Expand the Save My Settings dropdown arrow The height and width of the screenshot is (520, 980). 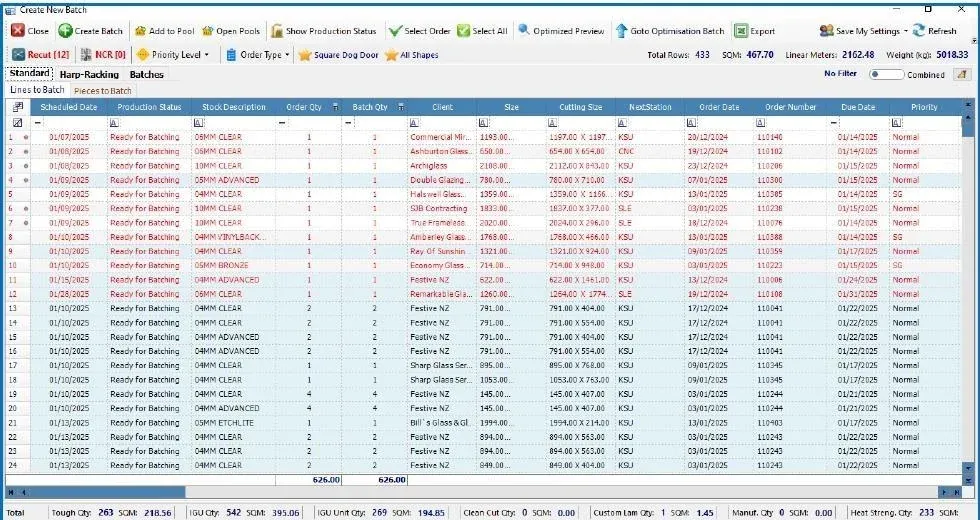pyautogui.click(x=906, y=31)
